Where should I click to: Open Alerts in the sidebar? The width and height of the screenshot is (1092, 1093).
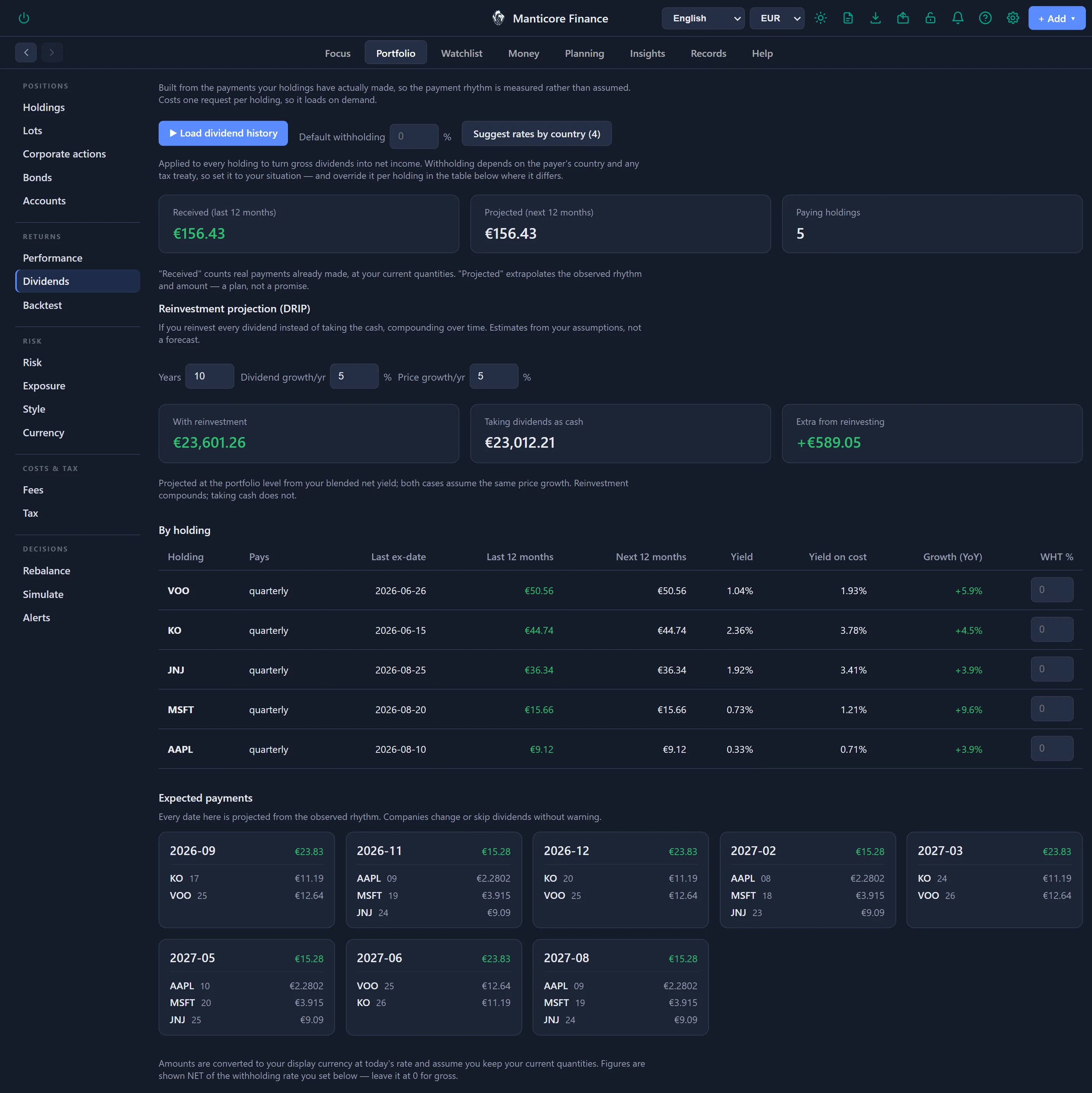(x=77, y=618)
